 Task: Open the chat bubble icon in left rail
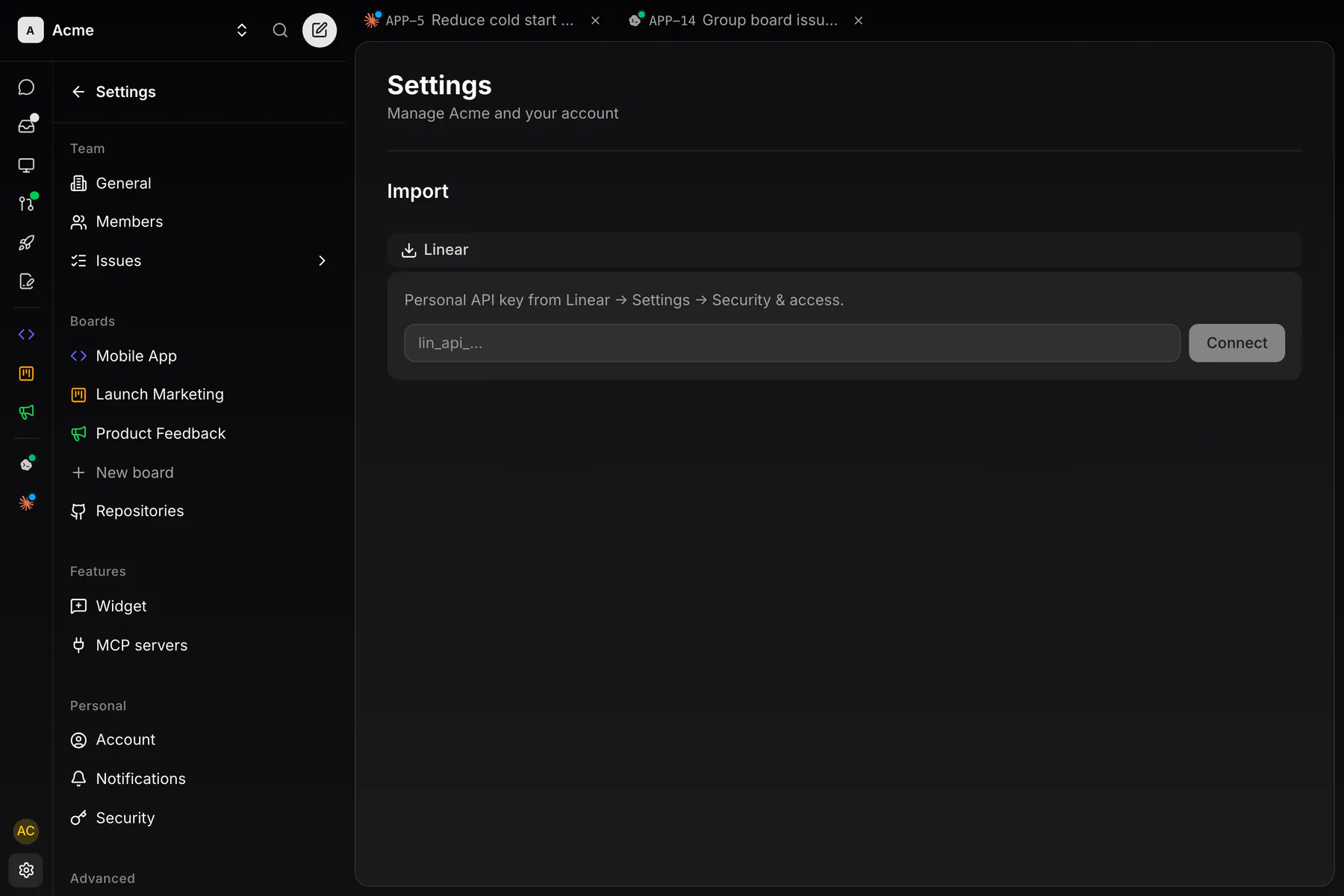[x=26, y=87]
